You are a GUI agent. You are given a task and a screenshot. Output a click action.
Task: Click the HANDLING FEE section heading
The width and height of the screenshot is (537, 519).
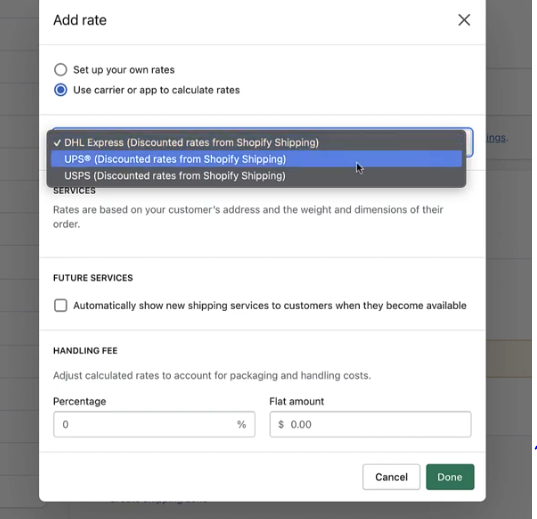point(85,351)
